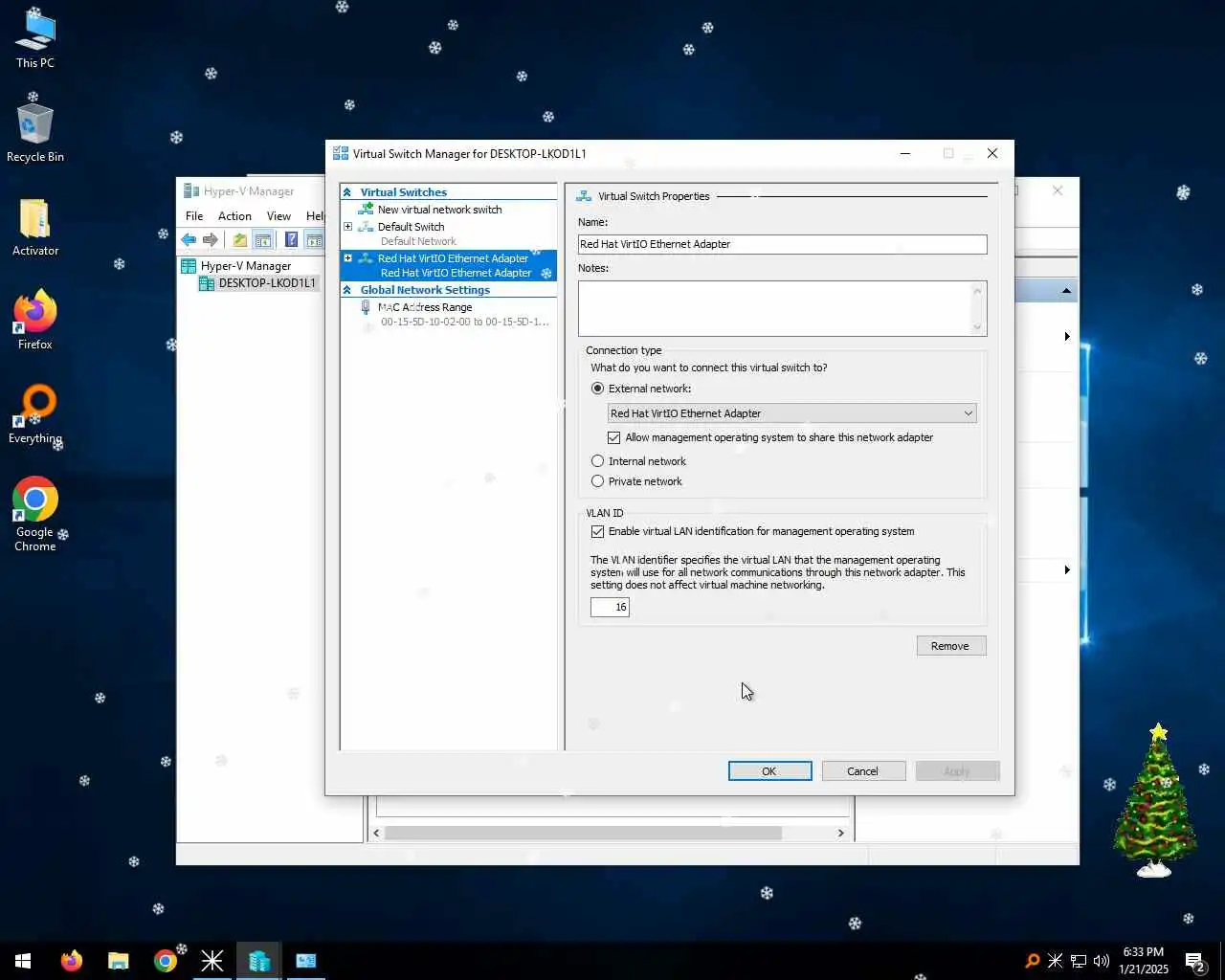Click the Back arrow in Hyper-V Manager toolbar
The image size is (1225, 980).
[189, 240]
